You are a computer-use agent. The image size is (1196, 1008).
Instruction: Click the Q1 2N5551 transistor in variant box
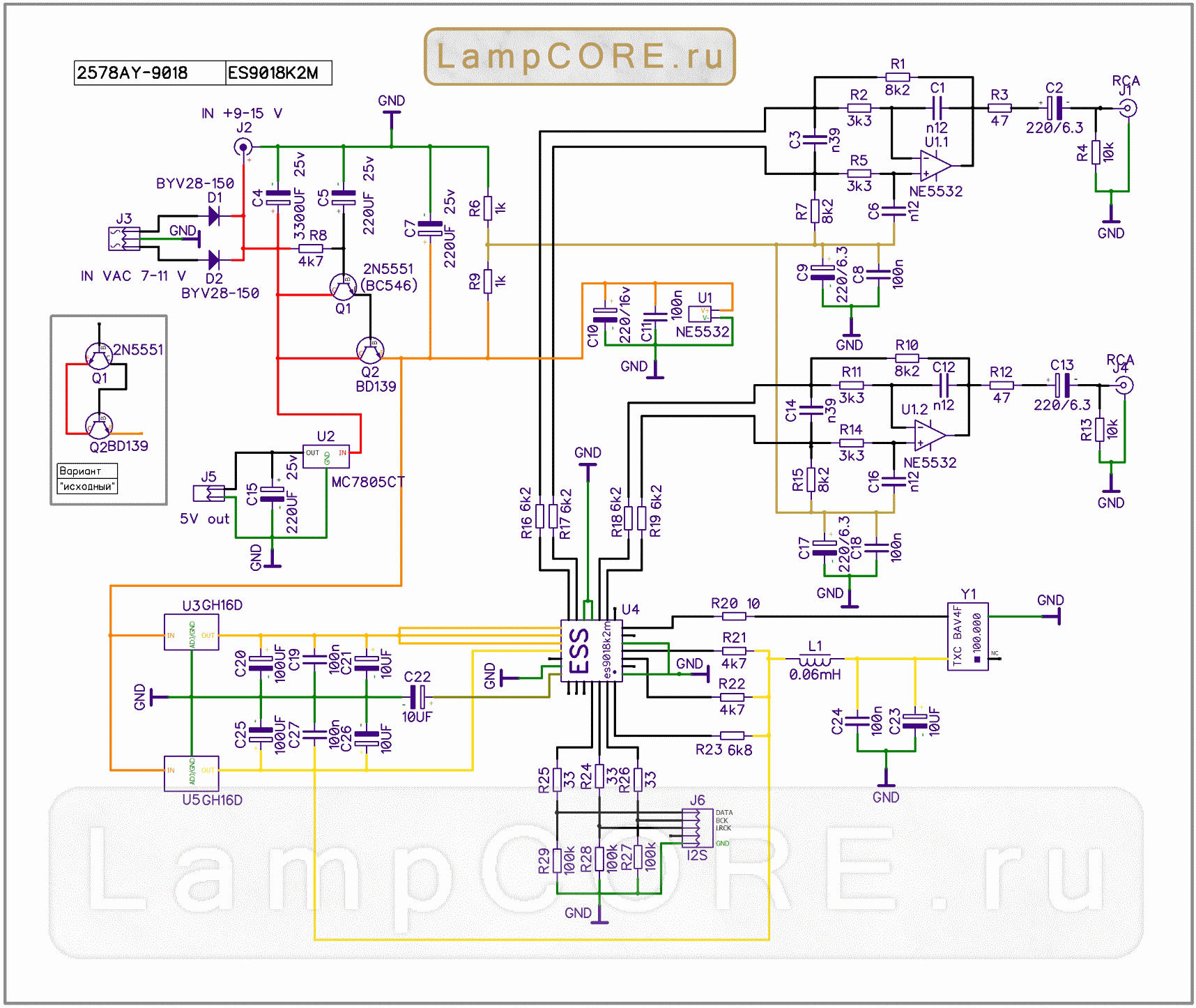point(99,356)
